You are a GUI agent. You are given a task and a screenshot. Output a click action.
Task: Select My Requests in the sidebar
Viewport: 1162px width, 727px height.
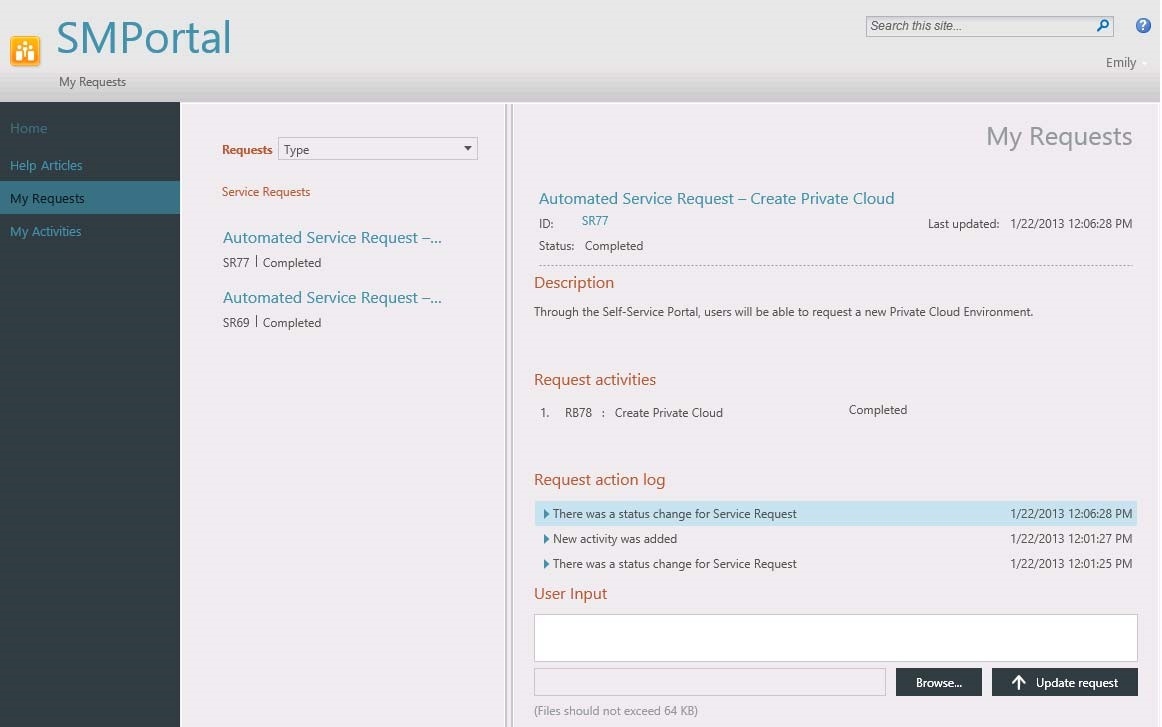click(x=90, y=198)
